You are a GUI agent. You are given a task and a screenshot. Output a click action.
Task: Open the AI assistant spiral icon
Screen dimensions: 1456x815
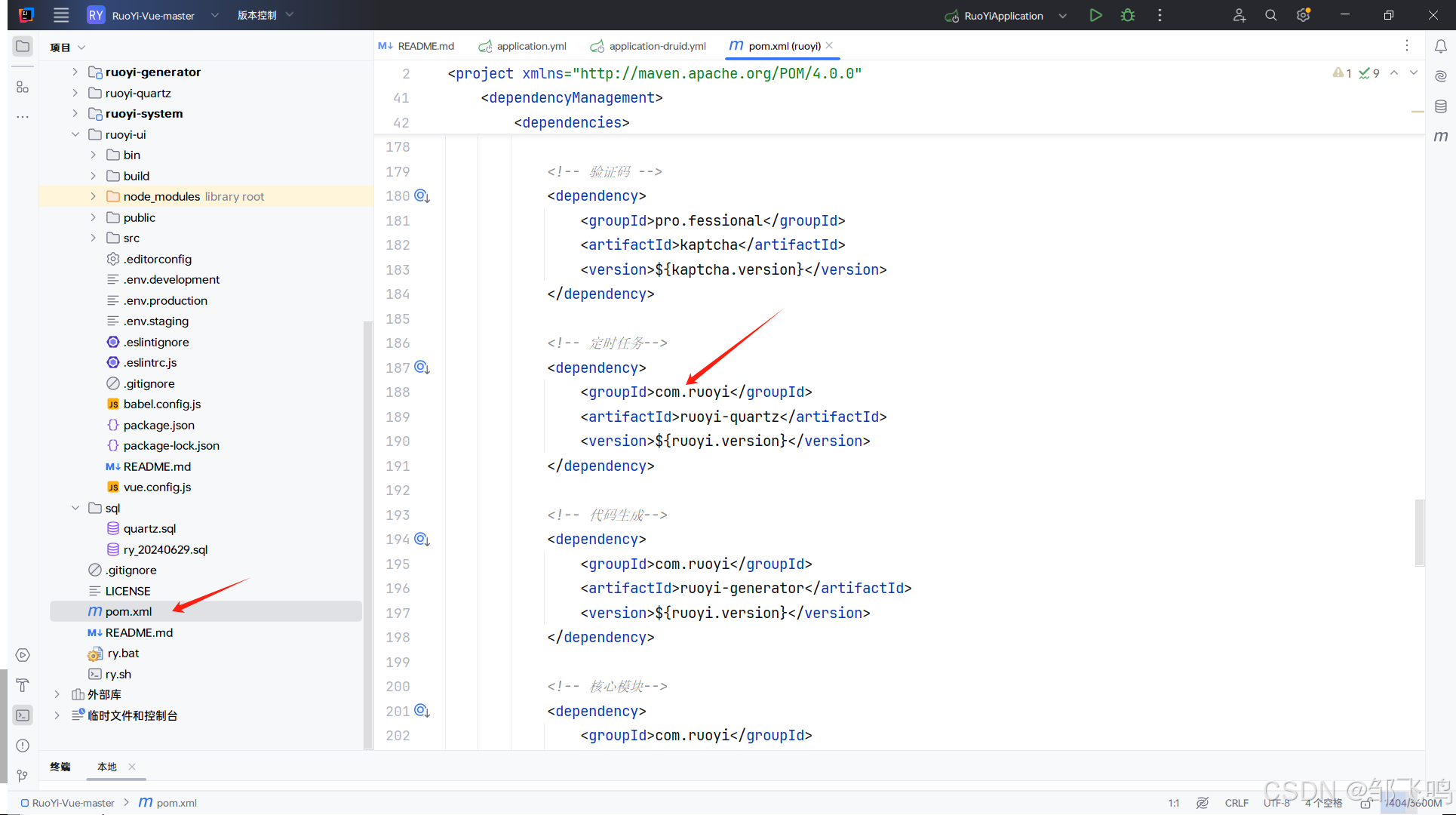(x=1441, y=76)
